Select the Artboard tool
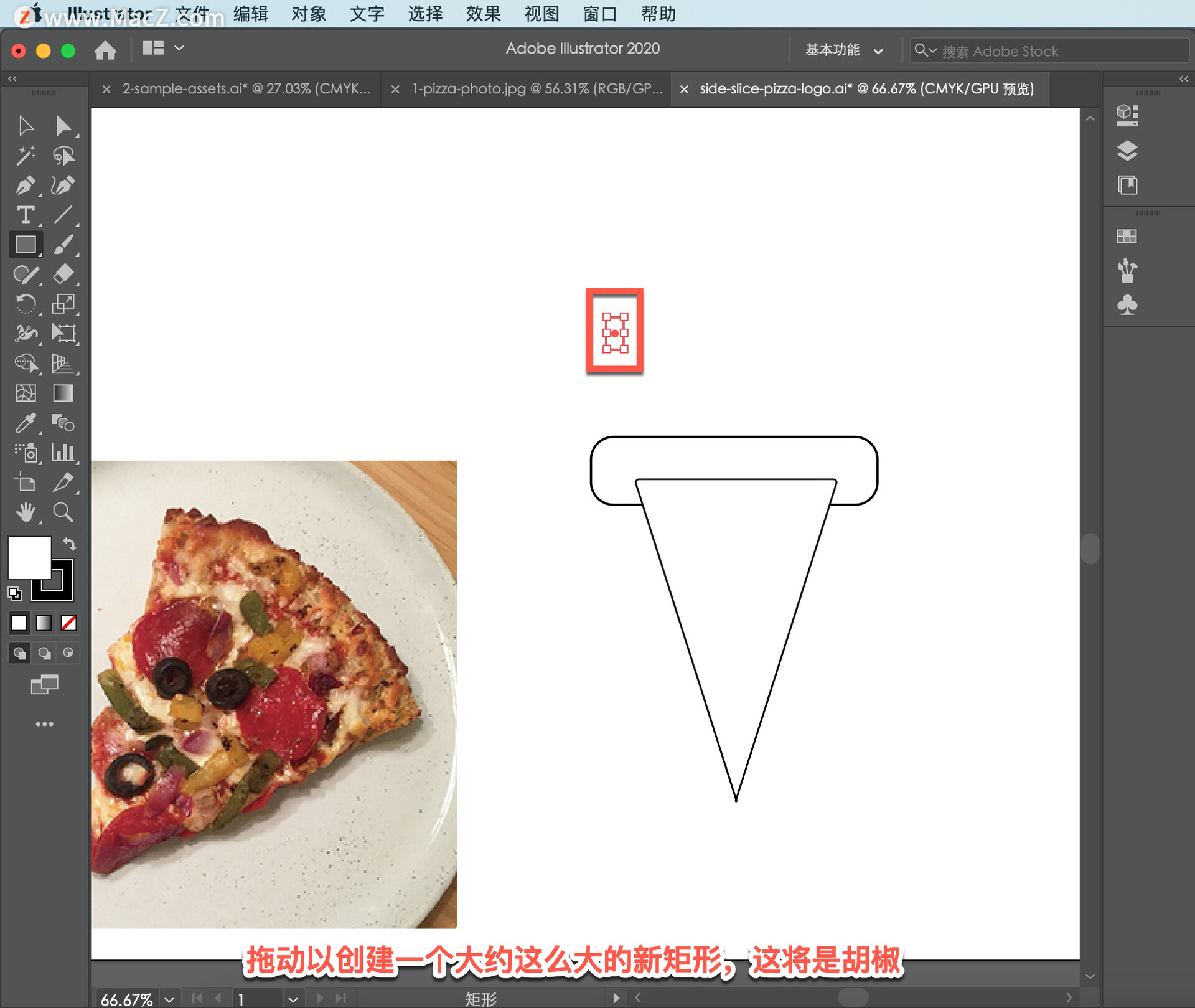 (x=26, y=483)
